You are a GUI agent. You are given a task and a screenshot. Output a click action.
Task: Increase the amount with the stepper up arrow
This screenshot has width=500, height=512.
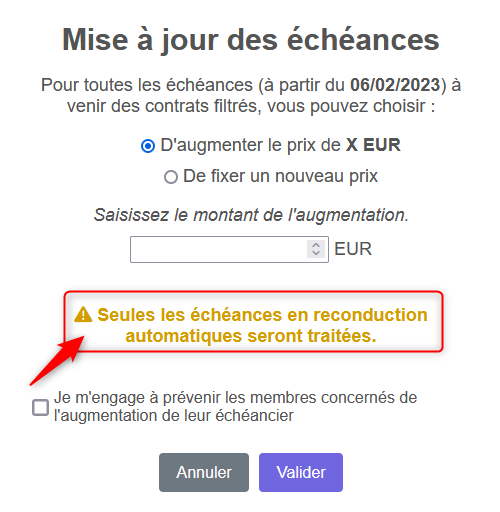[x=316, y=245]
